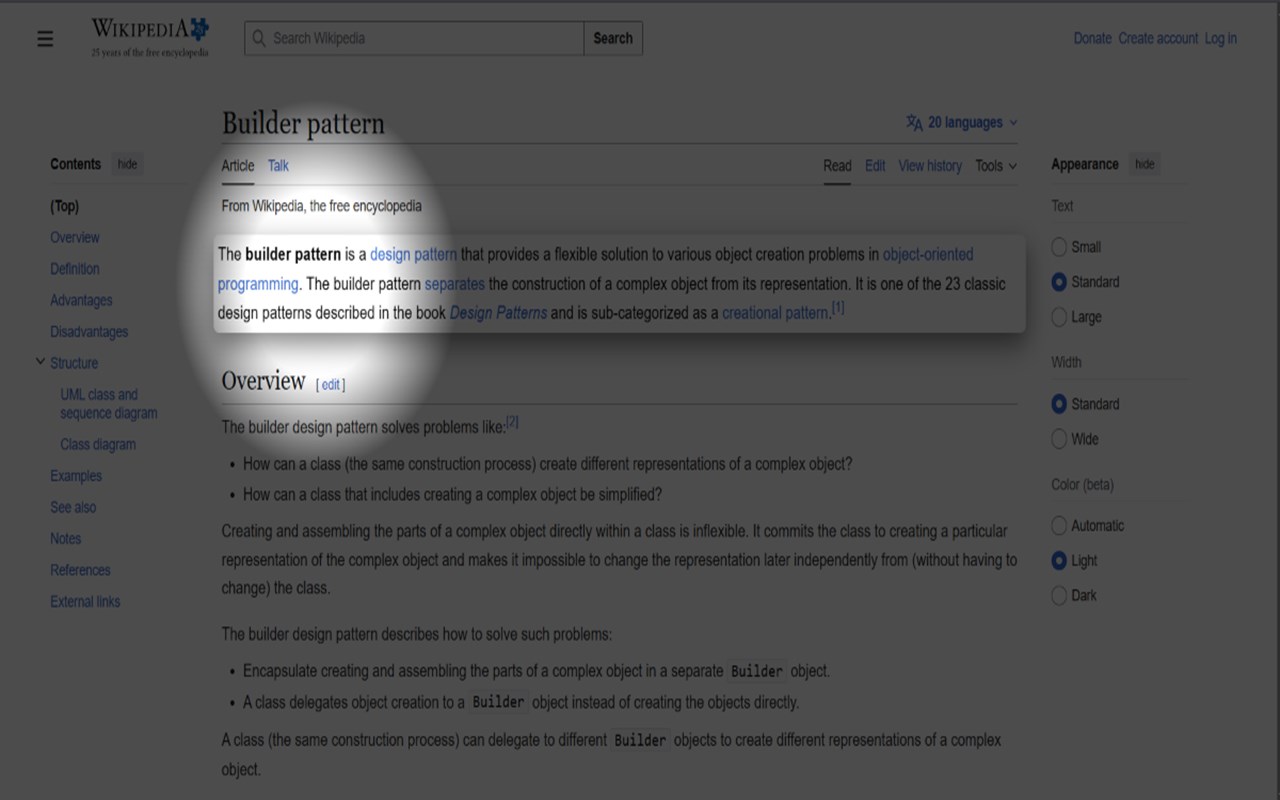Open the Read tab
Screen dimensions: 1280x800
837,166
